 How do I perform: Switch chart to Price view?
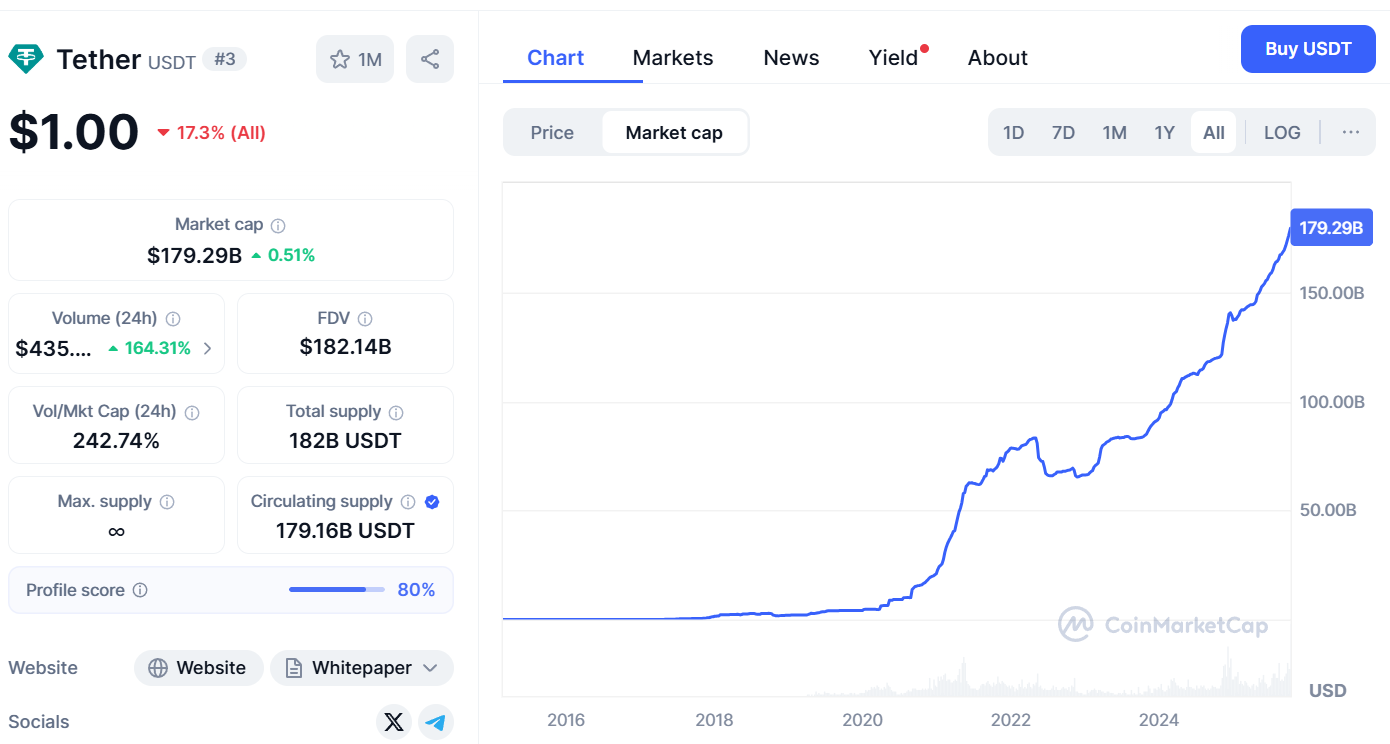[552, 133]
